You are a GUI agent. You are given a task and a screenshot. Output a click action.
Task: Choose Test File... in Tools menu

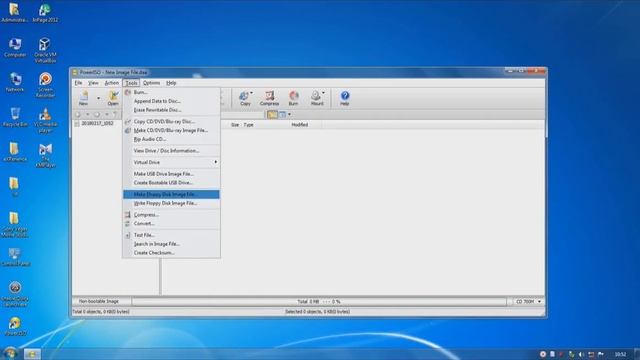point(171,235)
